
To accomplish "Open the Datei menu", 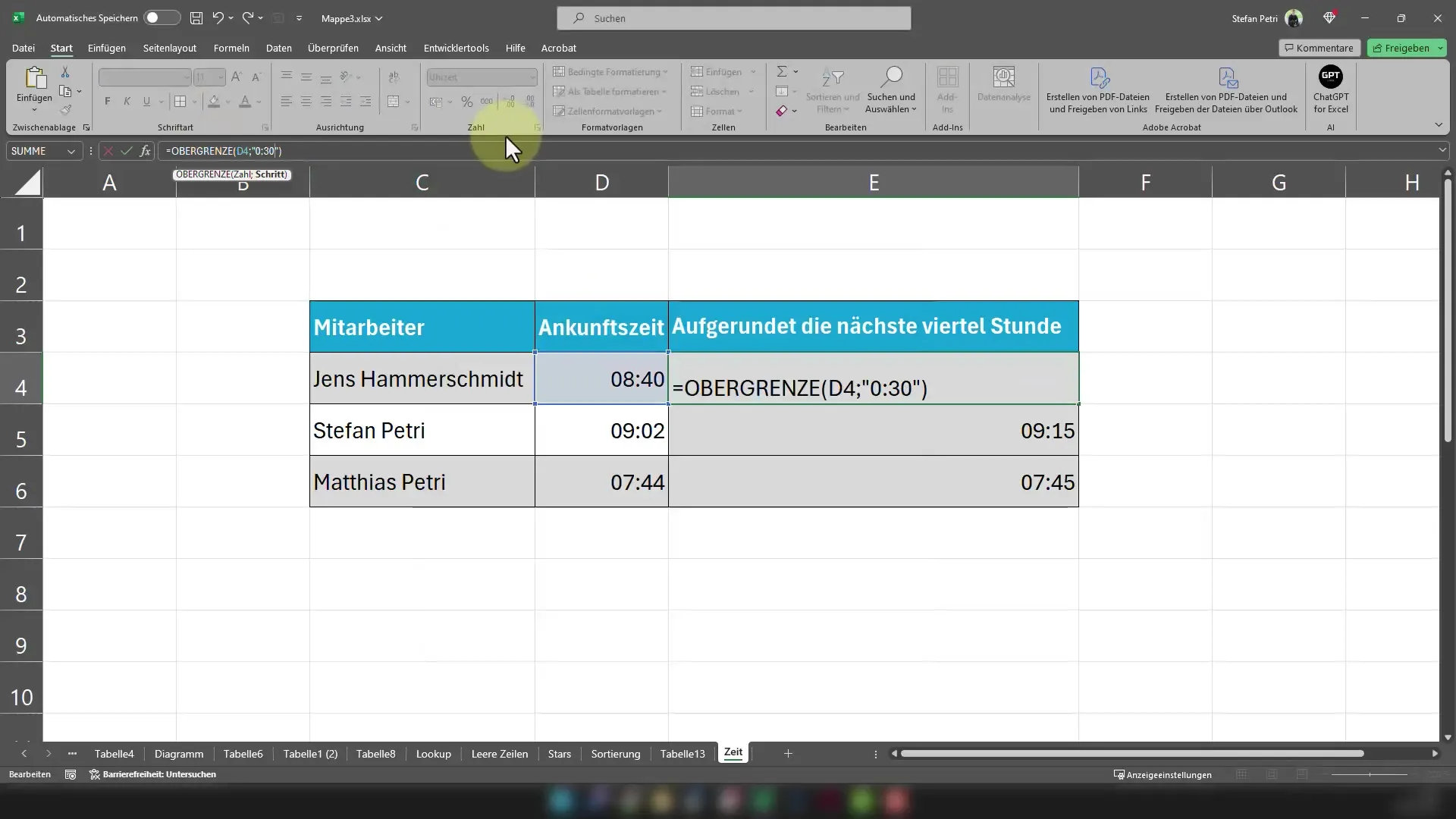I will coord(24,48).
